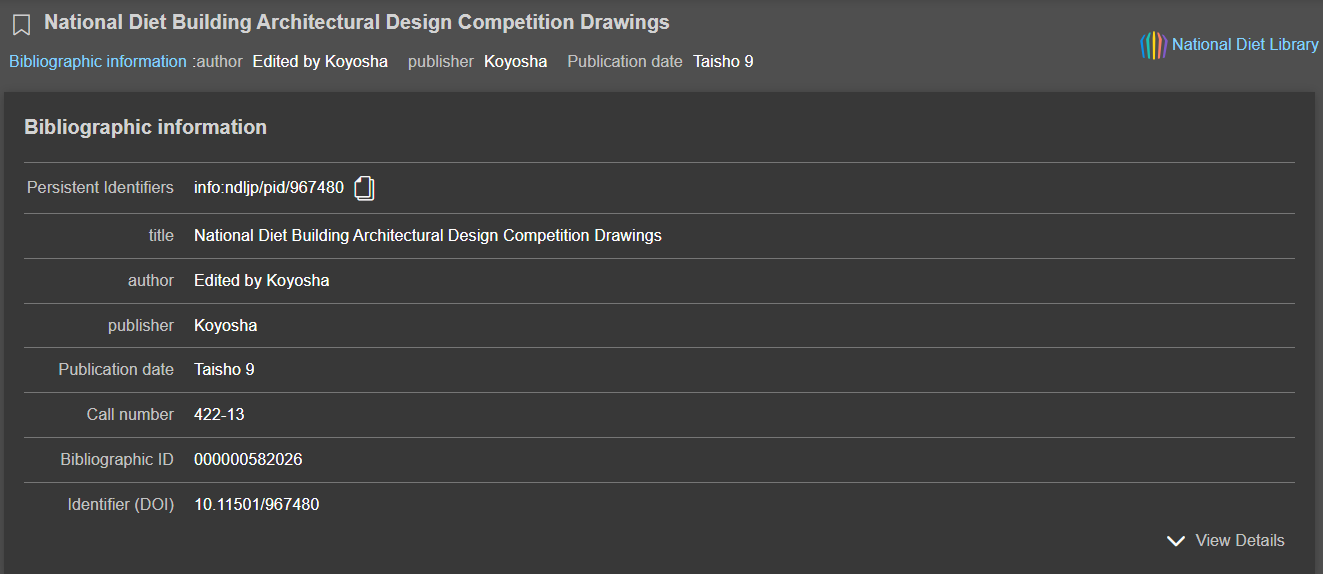Click the DOI value 10.11501/967480

(257, 505)
